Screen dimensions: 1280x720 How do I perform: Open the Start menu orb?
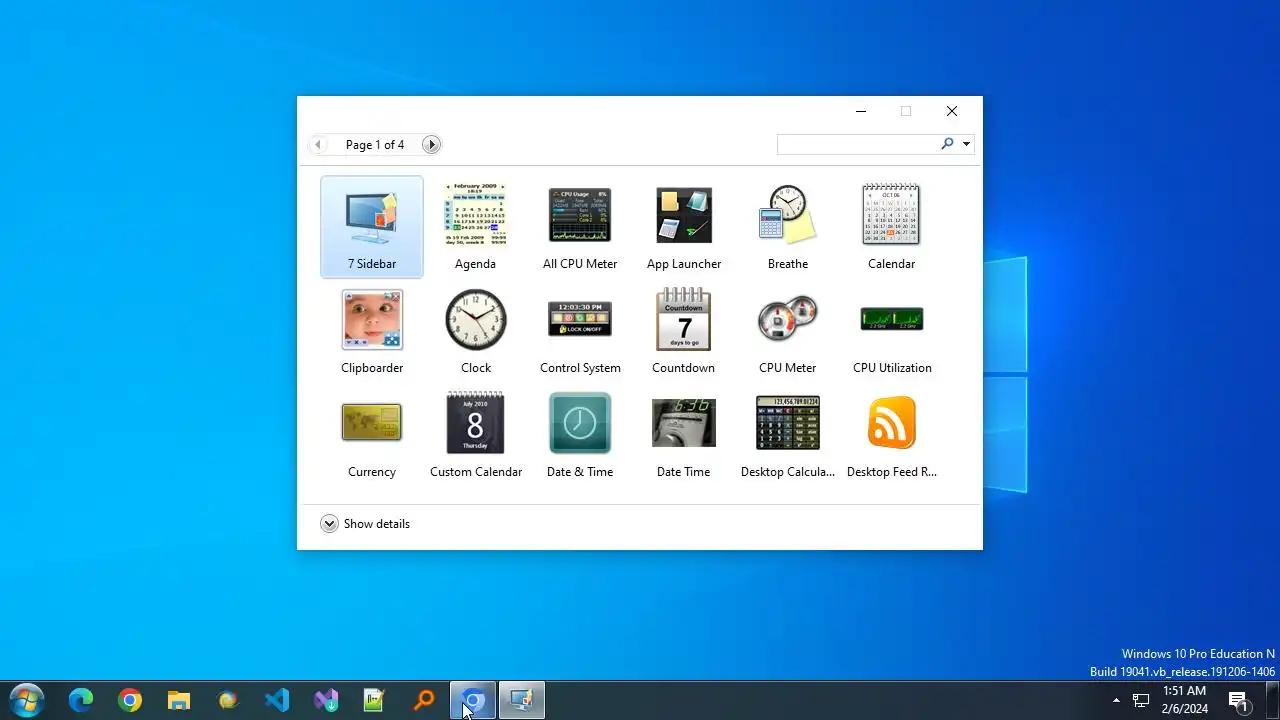26,700
